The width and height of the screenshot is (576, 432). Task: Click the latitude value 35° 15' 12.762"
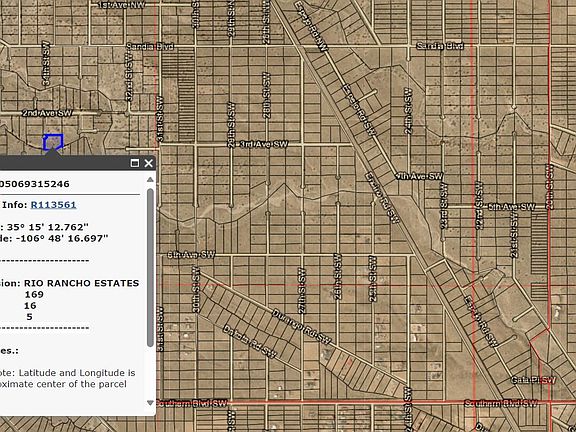(x=48, y=227)
